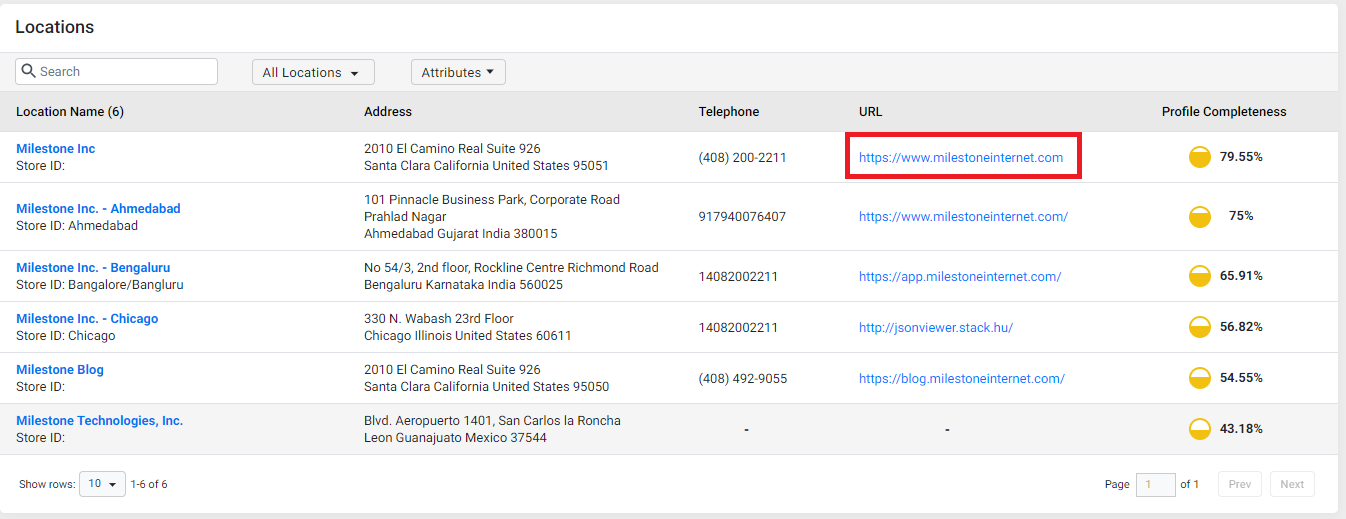Screen dimensions: 1346x519
Task: Click the Store ID: Ahmedabad text
Action: 77,226
